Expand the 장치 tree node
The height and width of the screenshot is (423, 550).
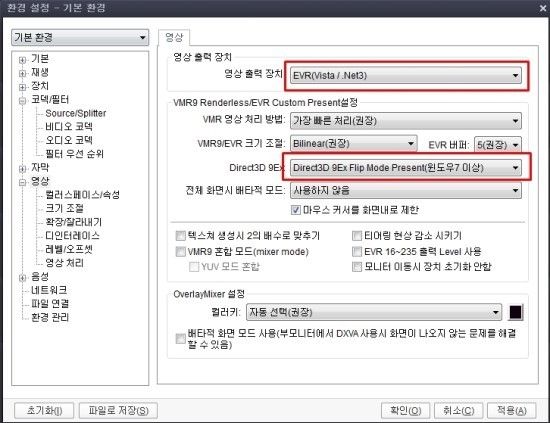tap(22, 87)
